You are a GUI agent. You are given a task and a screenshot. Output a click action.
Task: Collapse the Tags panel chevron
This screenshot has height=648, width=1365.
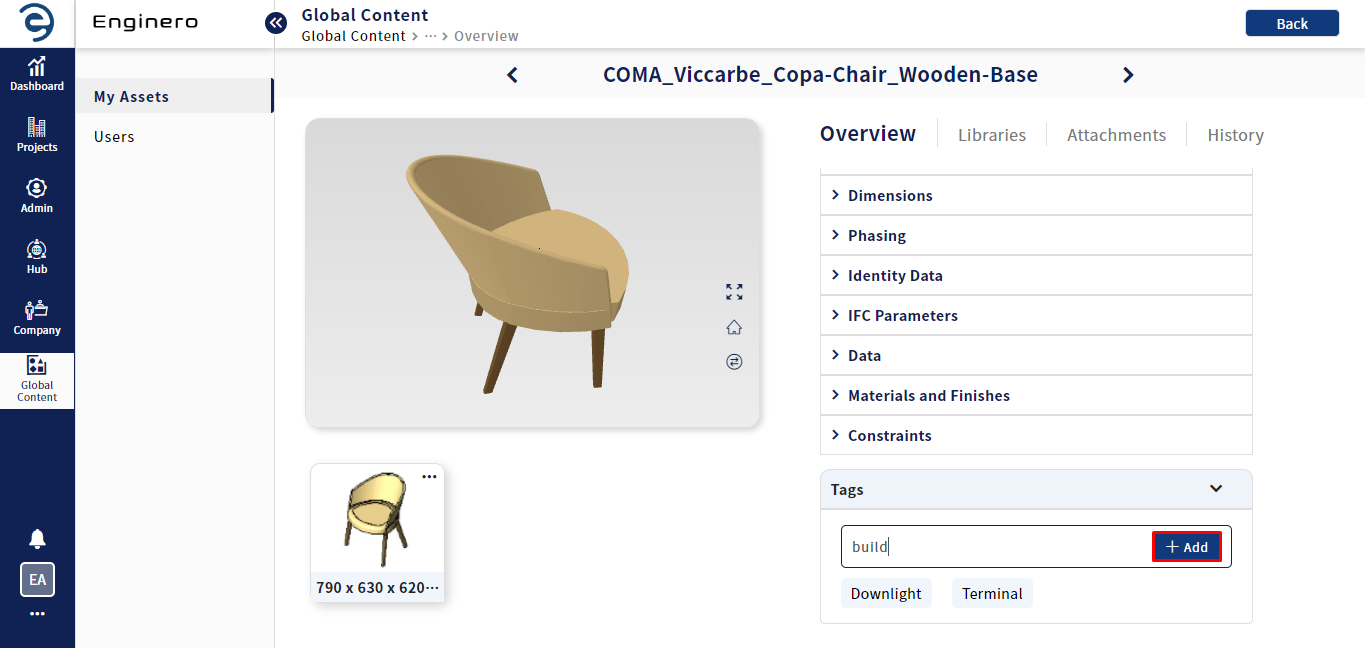click(1216, 489)
